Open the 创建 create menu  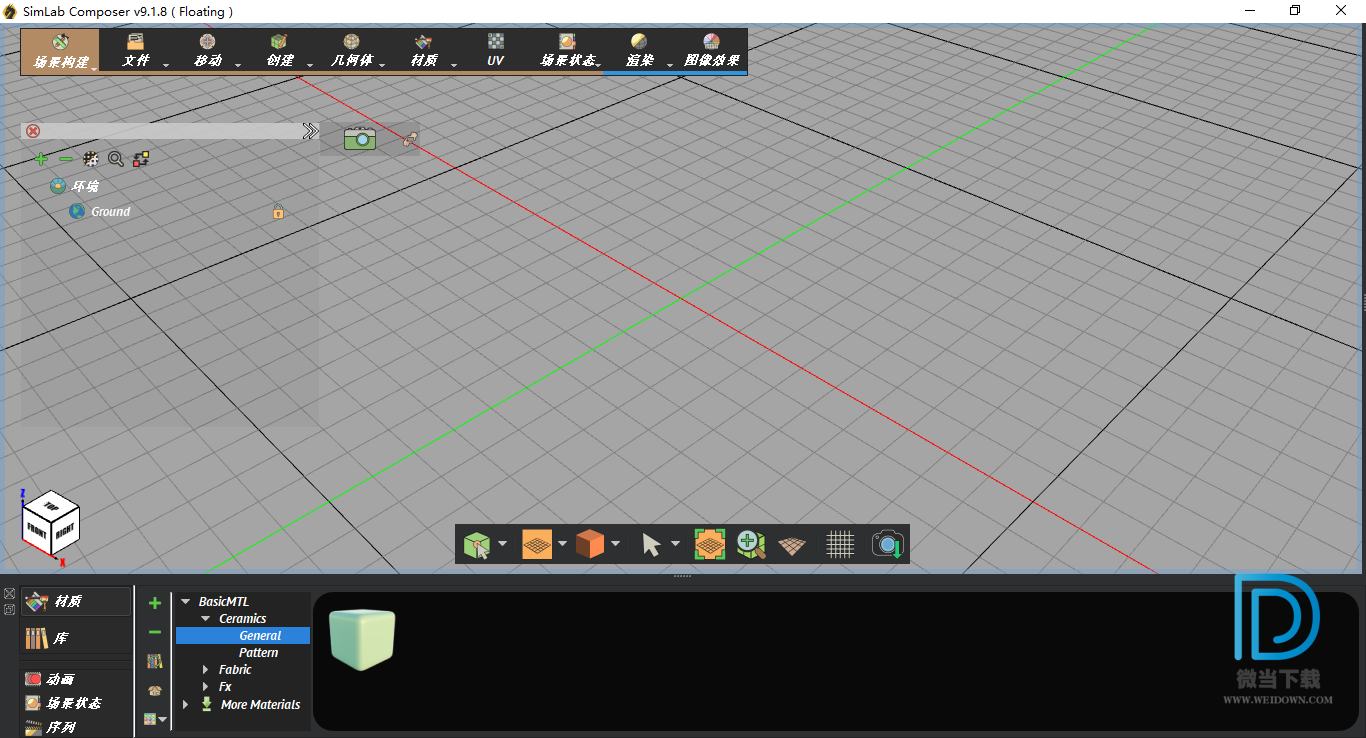point(280,51)
